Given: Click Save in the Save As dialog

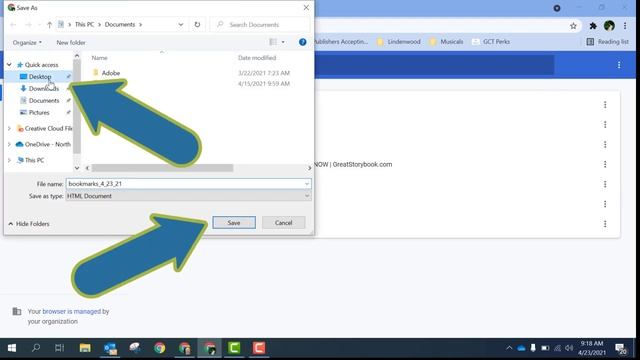Looking at the screenshot, I should click(234, 222).
